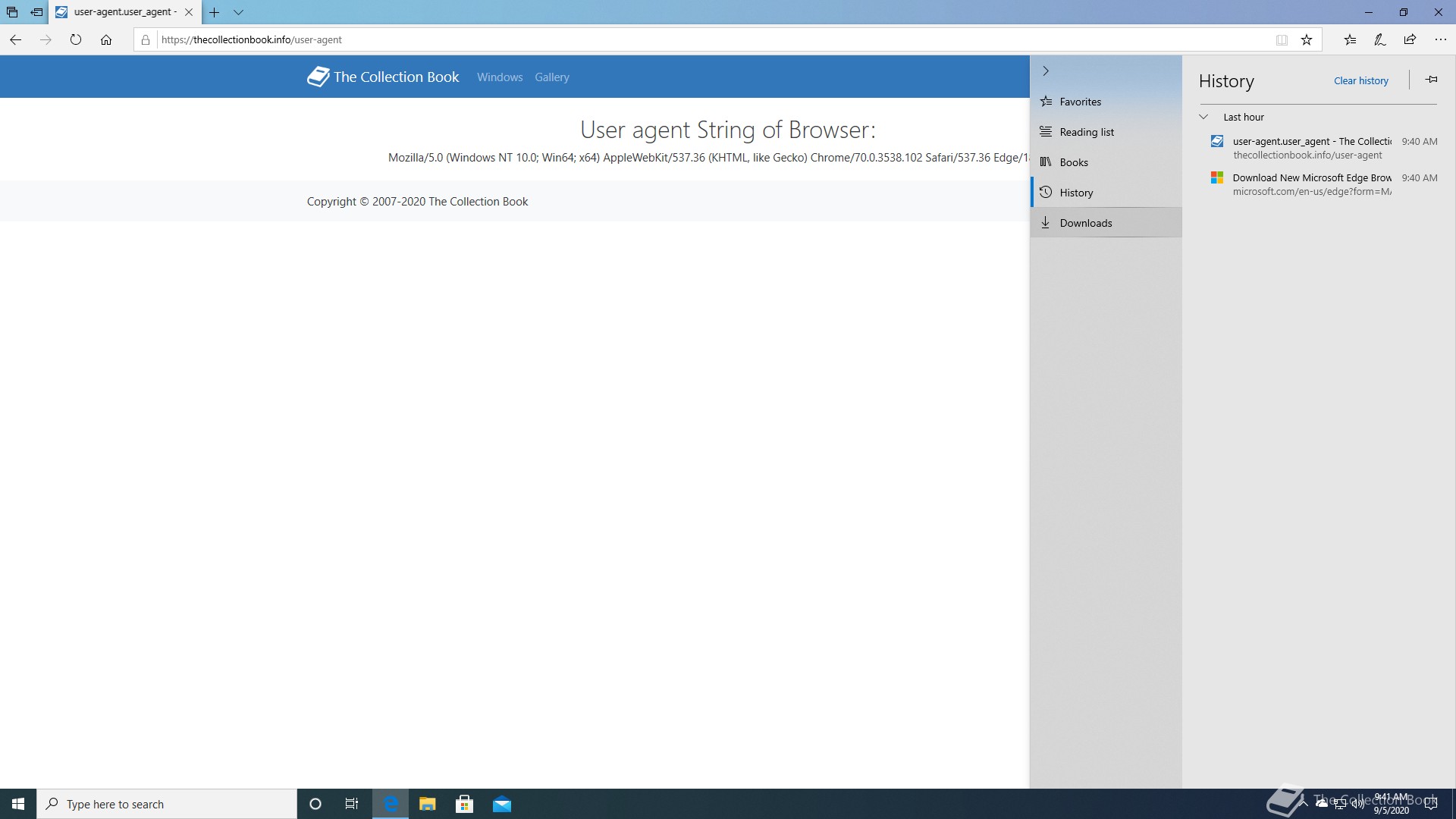Screen dimensions: 1456x819
Task: Collapse the hub sidebar with chevron
Action: 1046,71
